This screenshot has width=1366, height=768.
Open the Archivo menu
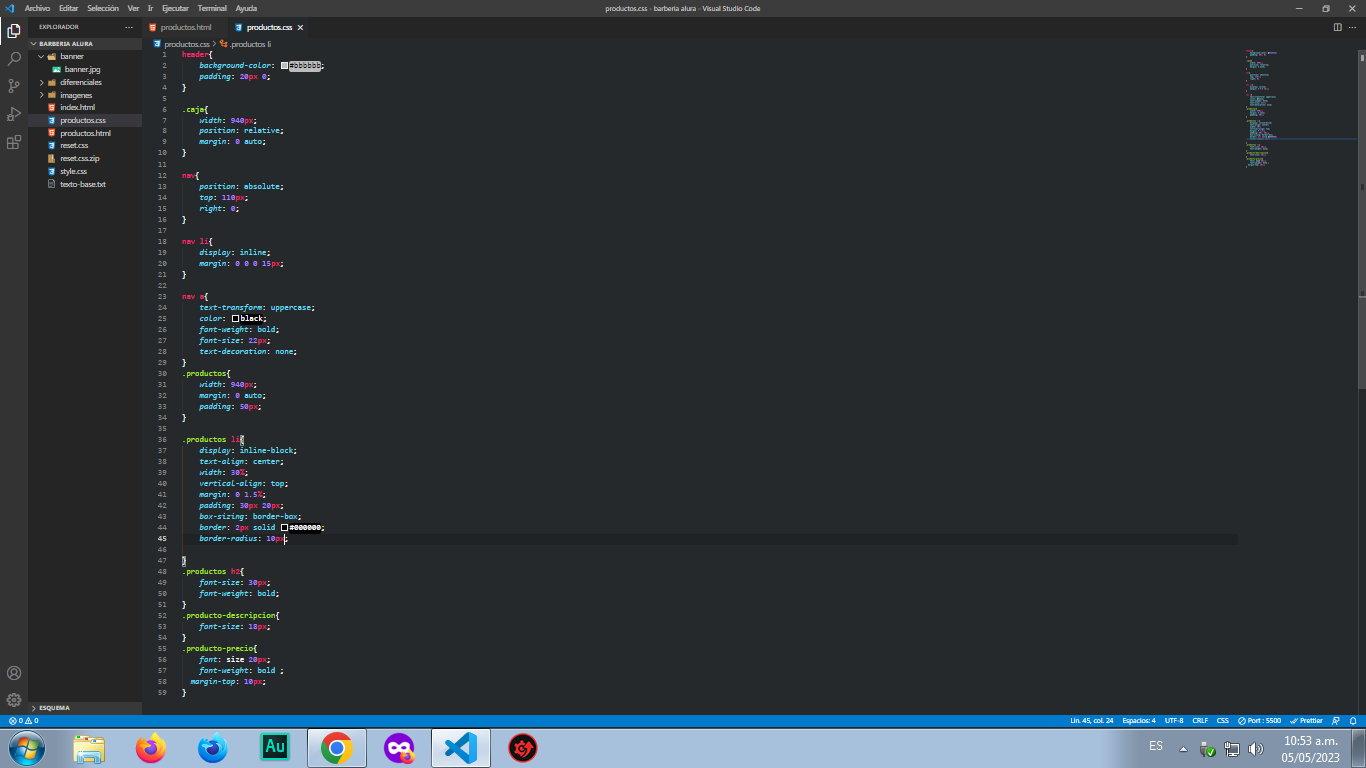click(x=38, y=8)
